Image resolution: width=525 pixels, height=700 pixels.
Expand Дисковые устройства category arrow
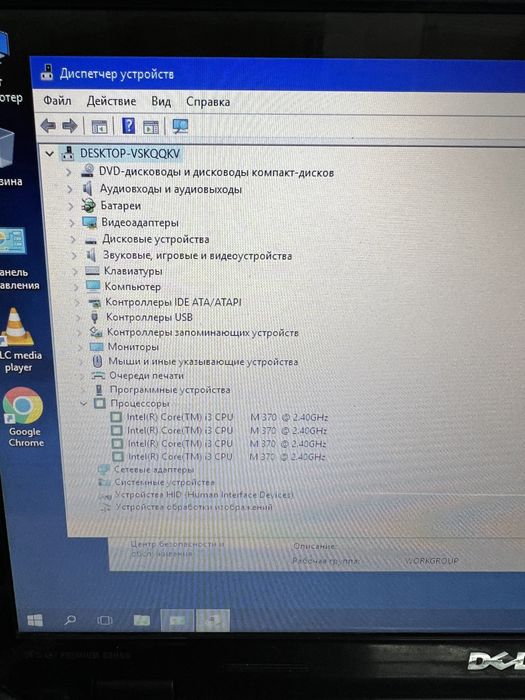(x=73, y=240)
